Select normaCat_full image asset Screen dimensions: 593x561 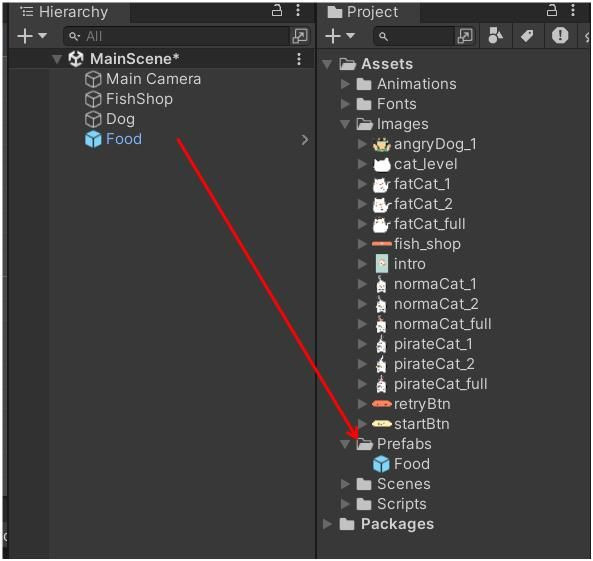pyautogui.click(x=443, y=324)
